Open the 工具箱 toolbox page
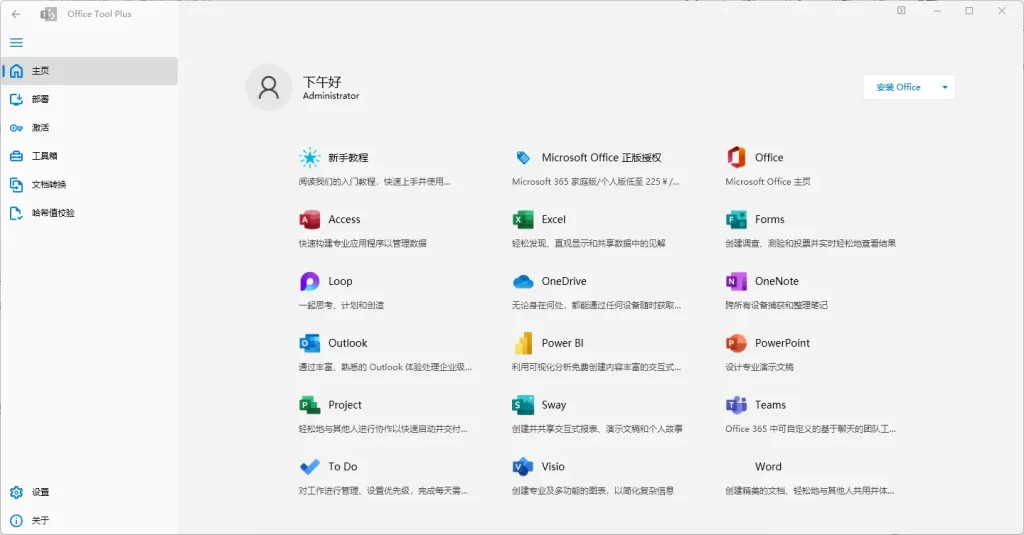1024x535 pixels. pos(89,156)
